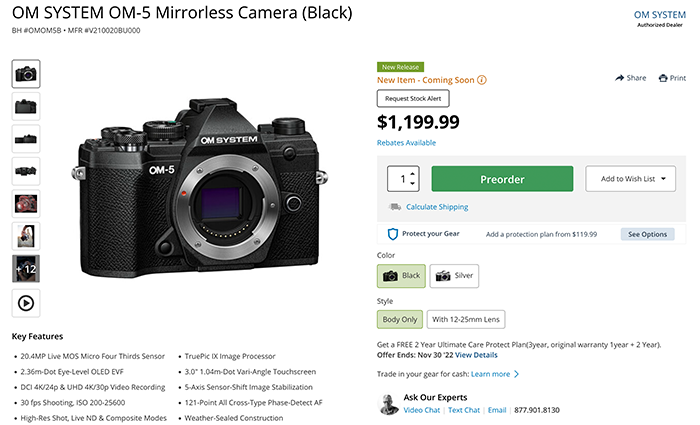The height and width of the screenshot is (425, 700).
Task: Adjust the quantity stepper arrows
Action: coord(414,179)
